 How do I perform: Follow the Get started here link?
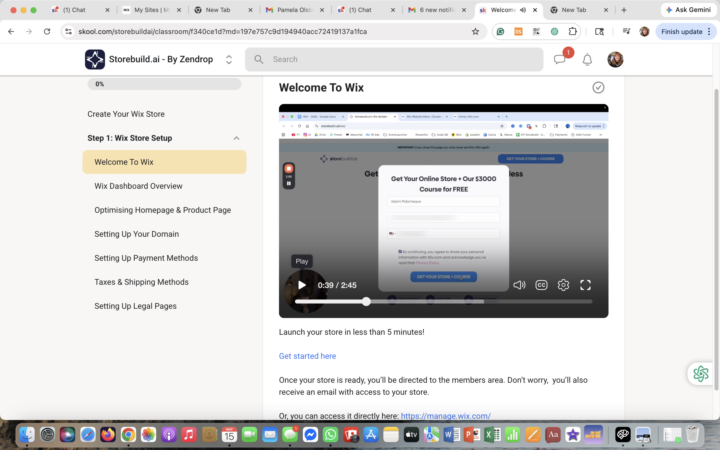pos(307,356)
